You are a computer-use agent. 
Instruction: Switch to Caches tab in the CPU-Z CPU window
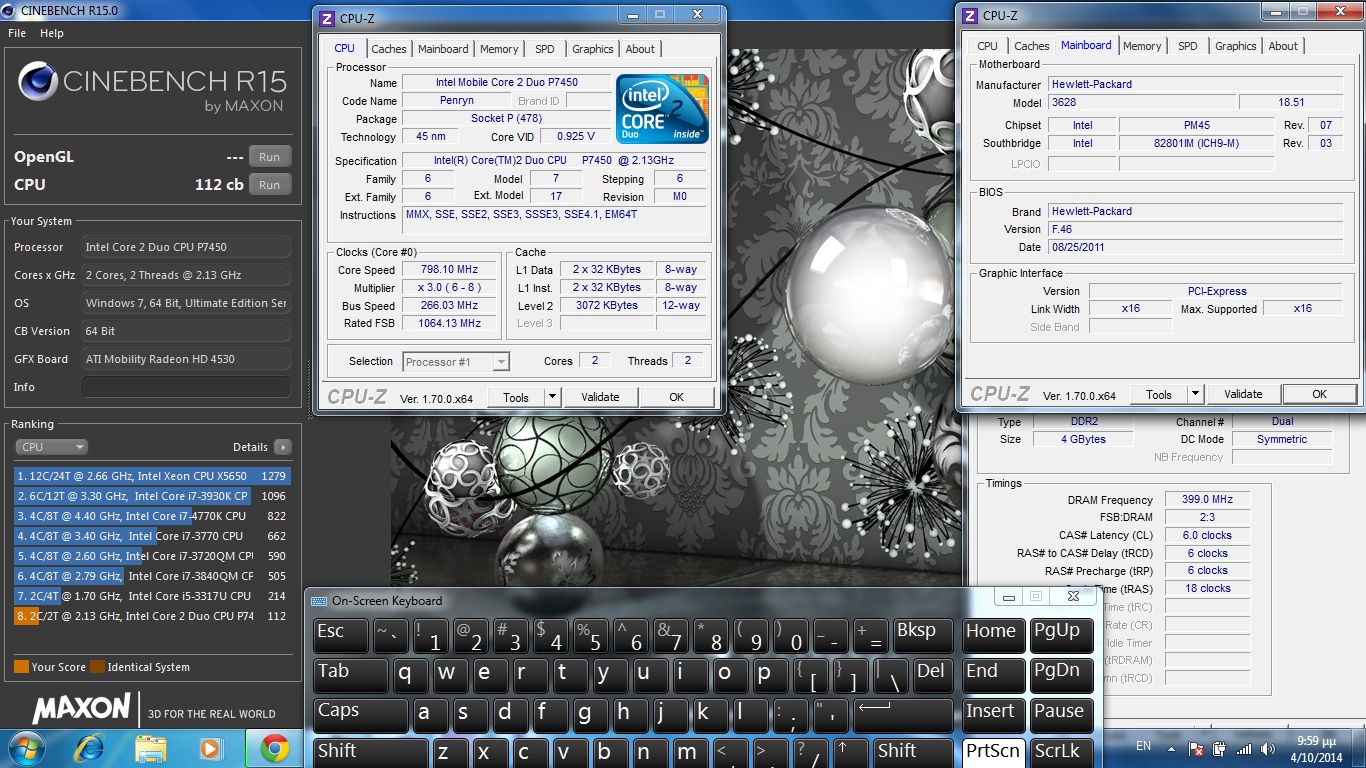coord(389,49)
